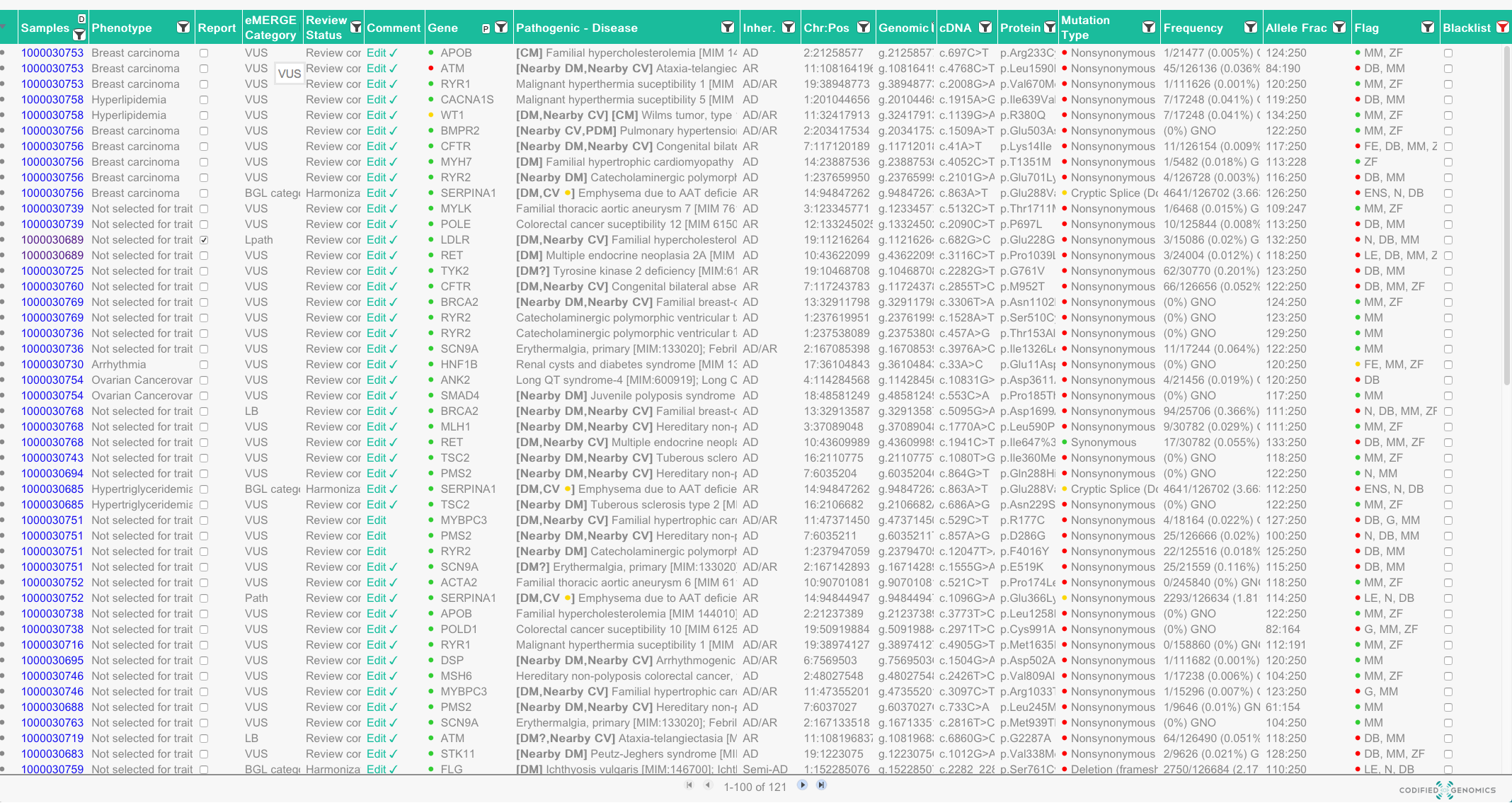
Task: Open the Protein column filter funnel
Action: [x=1050, y=28]
